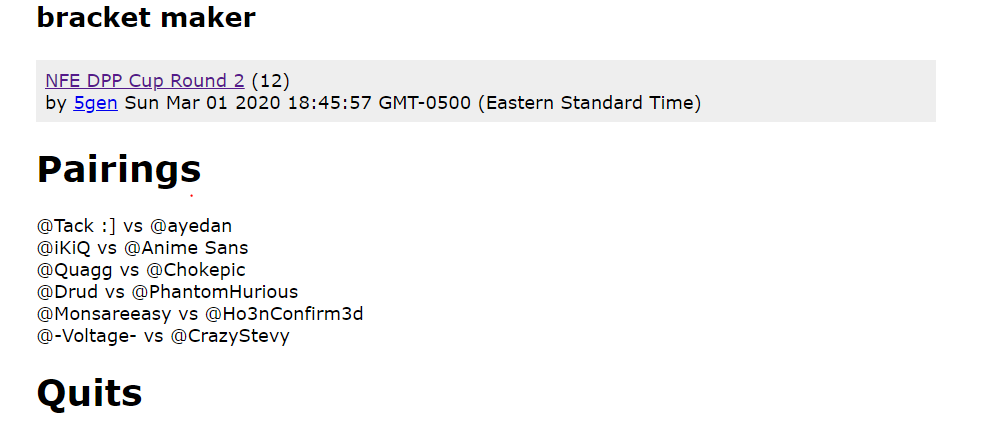Click the Sun Mar 01 2020 timestamp text
982x423 pixels.
click(x=413, y=103)
